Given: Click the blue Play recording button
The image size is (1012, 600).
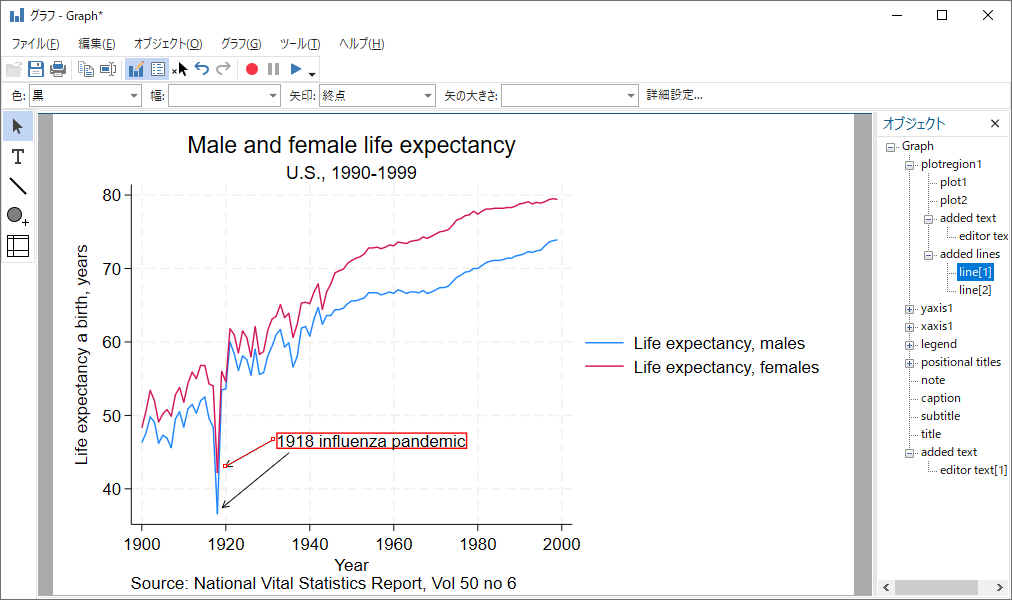Looking at the screenshot, I should (x=296, y=69).
